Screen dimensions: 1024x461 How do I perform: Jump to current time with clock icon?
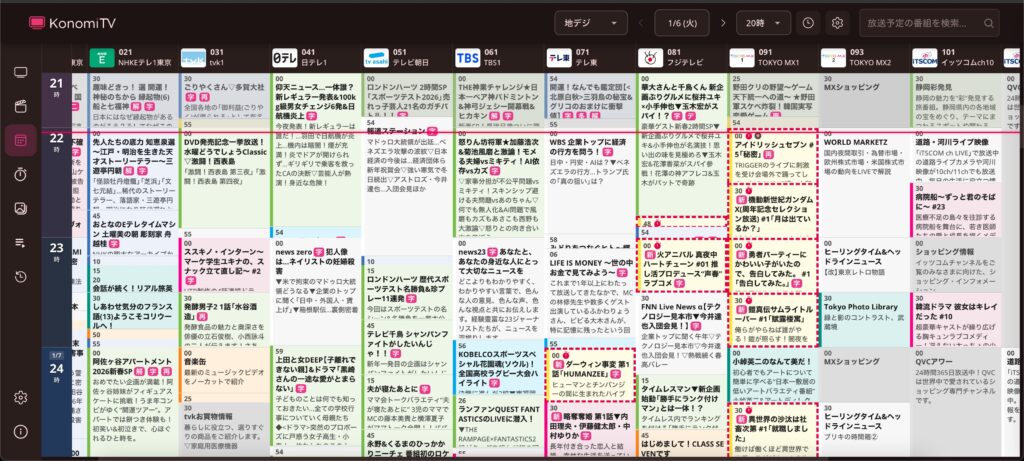(807, 22)
